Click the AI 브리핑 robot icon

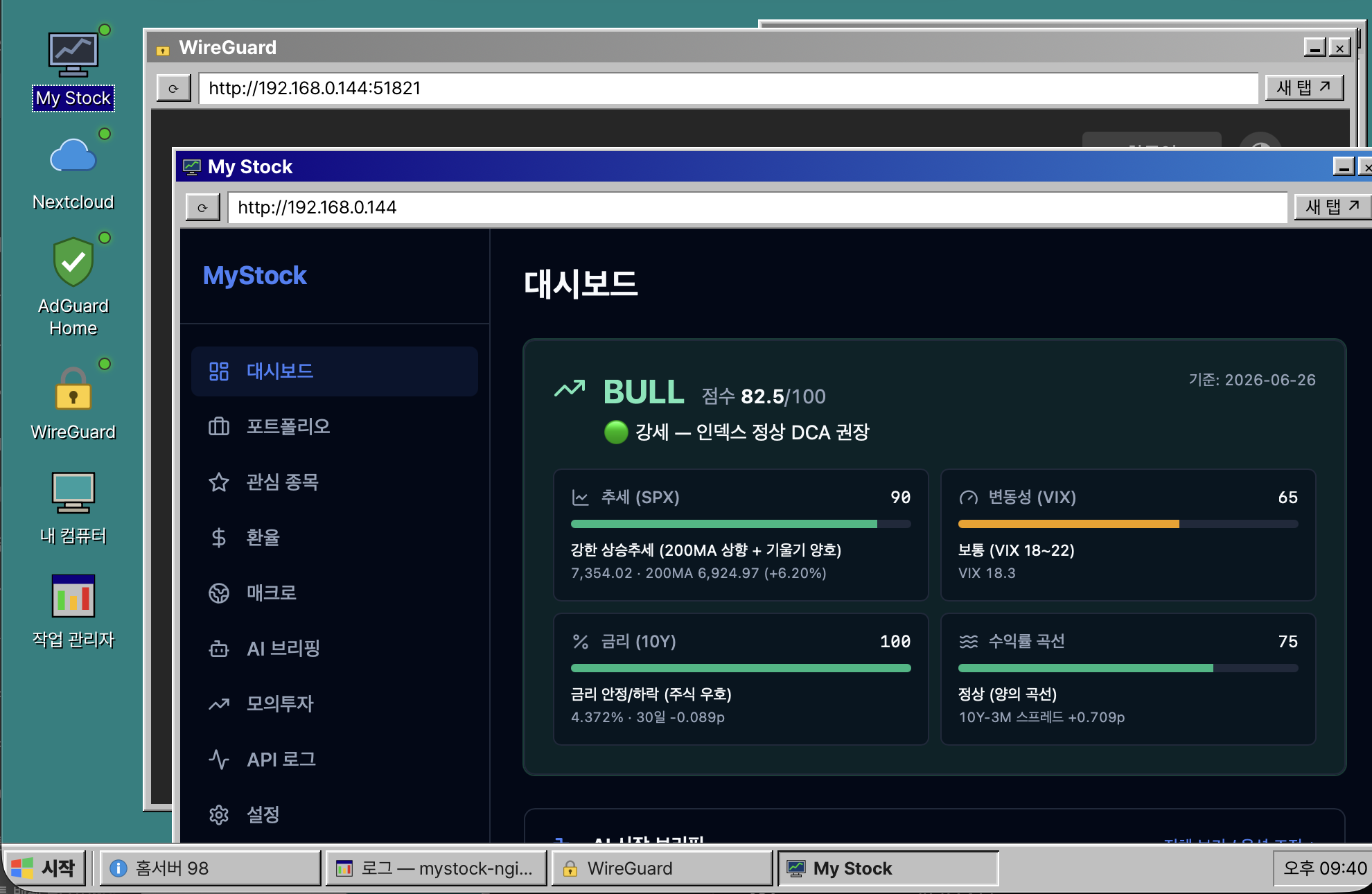pos(219,649)
